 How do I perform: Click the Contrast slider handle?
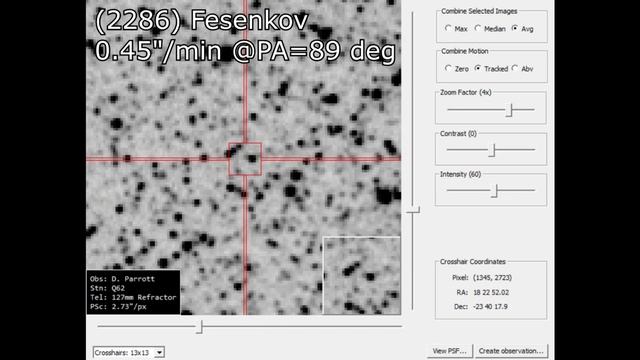tap(492, 150)
